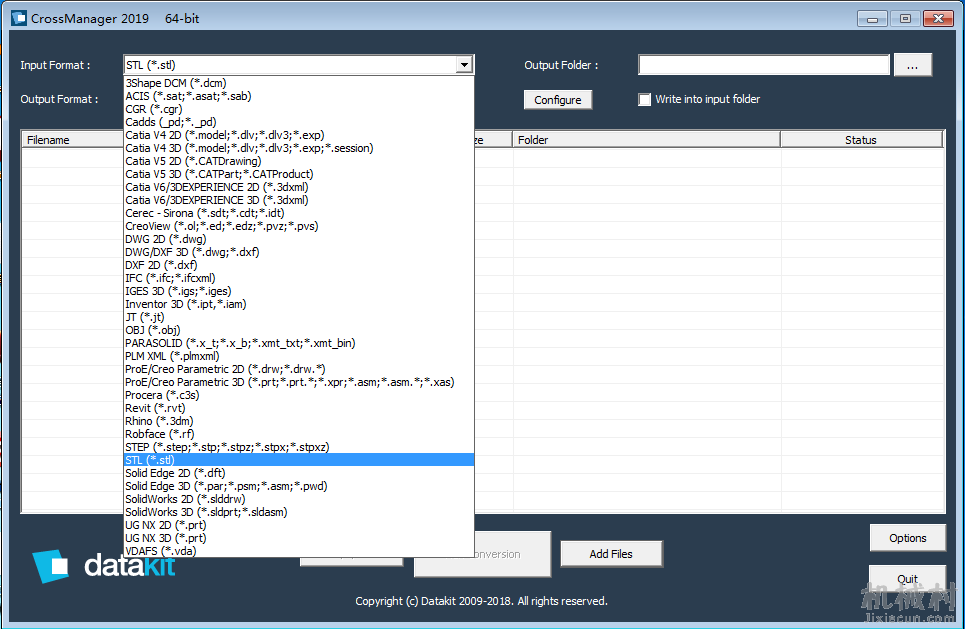The image size is (965, 629).
Task: Focus the Output Folder path field
Action: point(764,65)
